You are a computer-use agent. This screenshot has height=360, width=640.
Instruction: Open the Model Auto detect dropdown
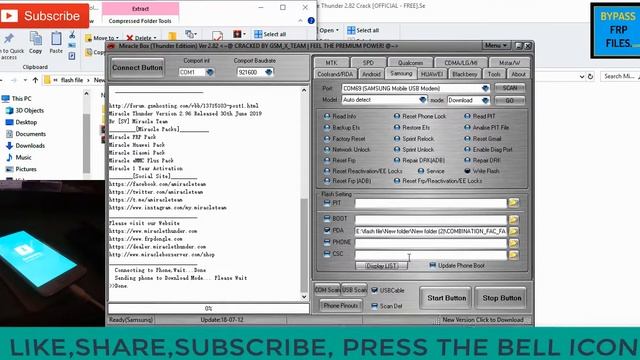pos(422,100)
